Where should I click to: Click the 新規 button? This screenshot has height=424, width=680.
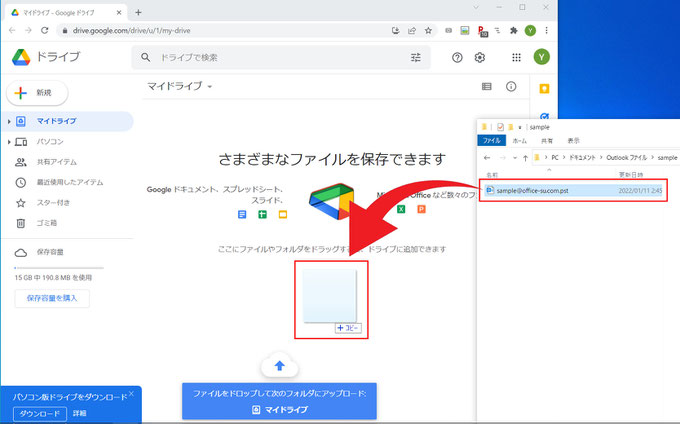pos(37,93)
